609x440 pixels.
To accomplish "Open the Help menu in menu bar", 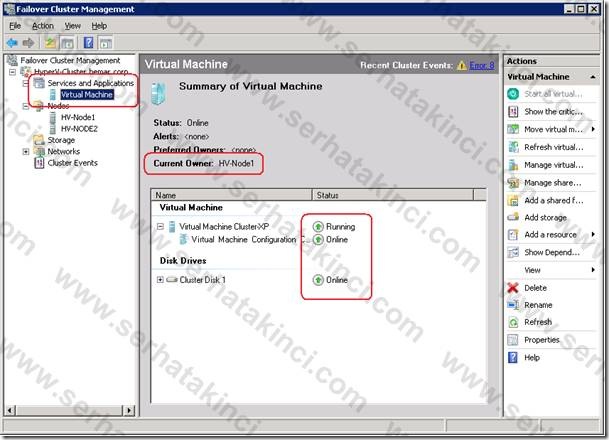I will coord(99,26).
